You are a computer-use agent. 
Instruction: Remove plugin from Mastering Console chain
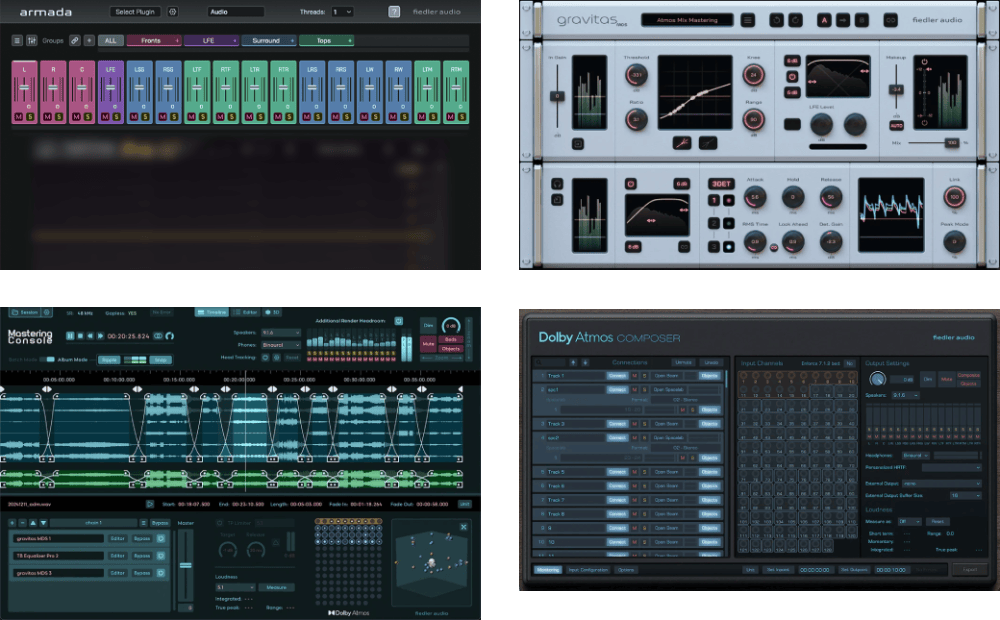[22, 523]
